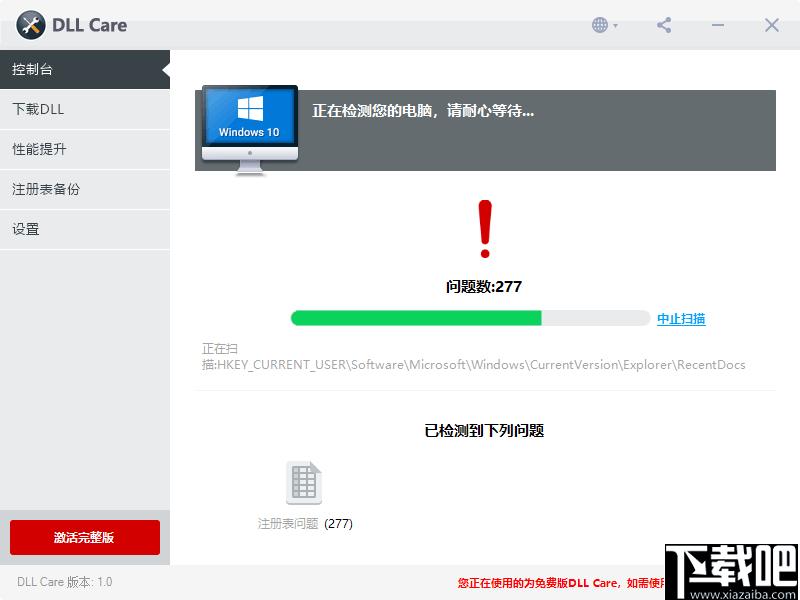The height and width of the screenshot is (600, 800).
Task: Select the 控制台 sidebar tab
Action: (85, 69)
